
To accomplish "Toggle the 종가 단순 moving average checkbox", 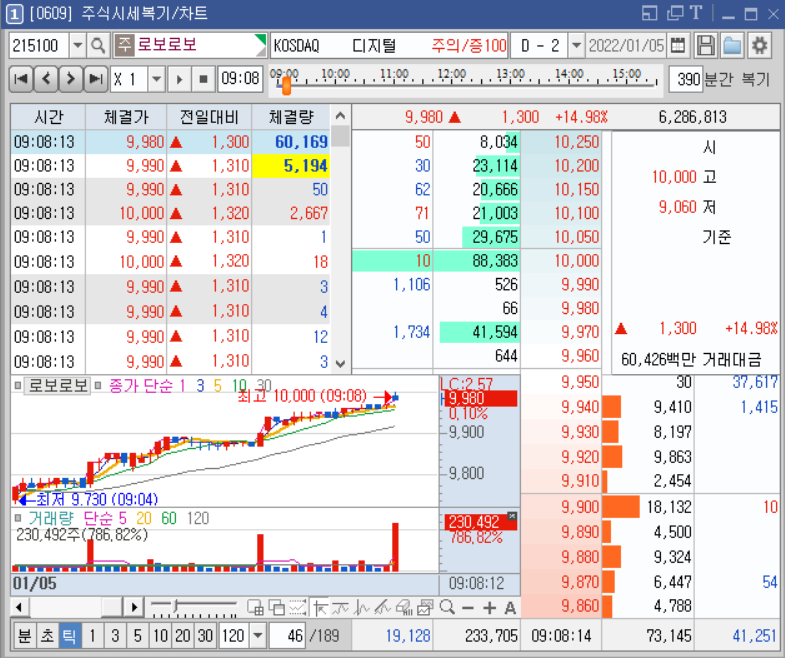I will pos(98,386).
